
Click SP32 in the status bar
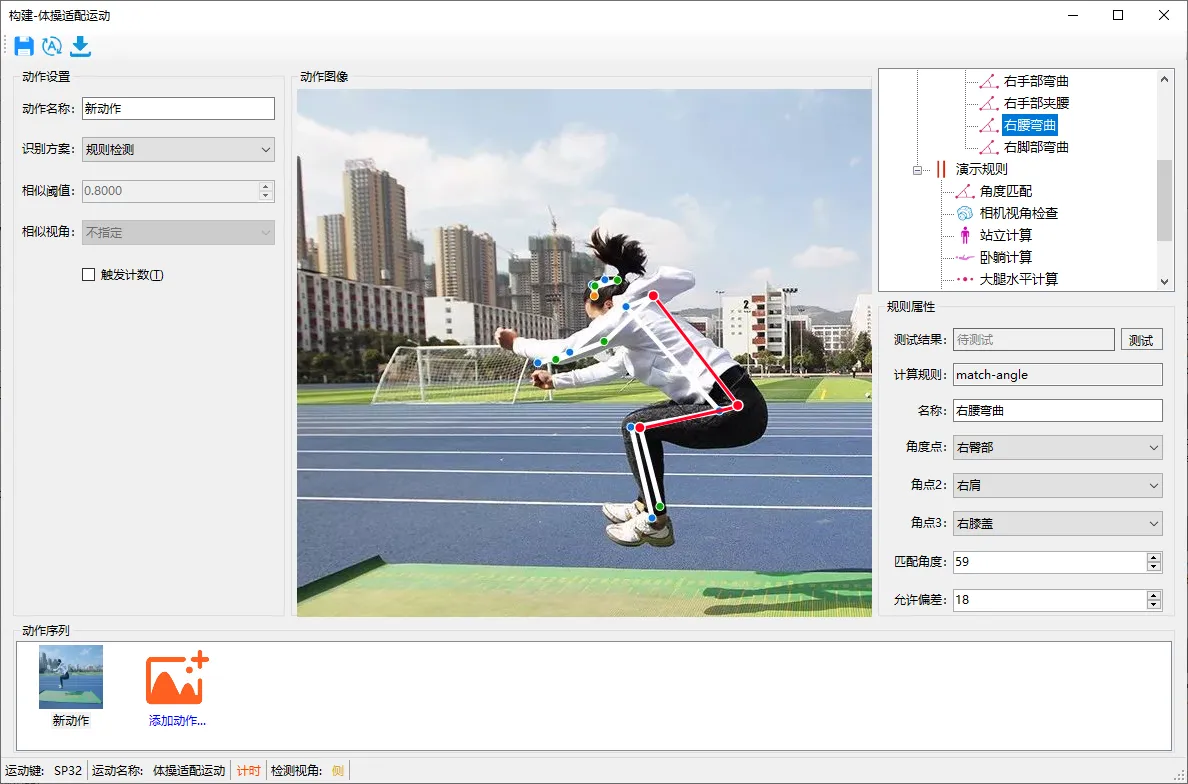point(67,770)
